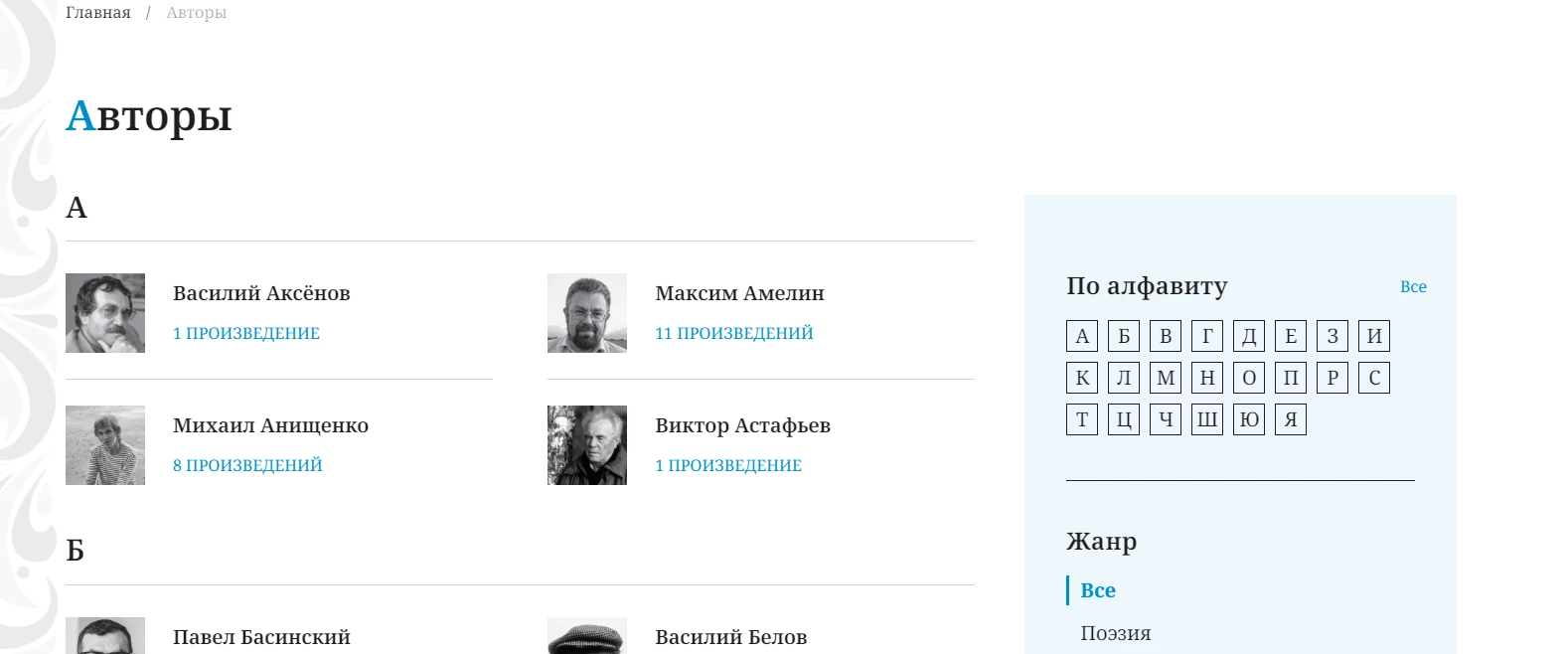Image resolution: width=1568 pixels, height=654 pixels.
Task: Choose letter М in alphabet filter
Action: [x=1166, y=378]
